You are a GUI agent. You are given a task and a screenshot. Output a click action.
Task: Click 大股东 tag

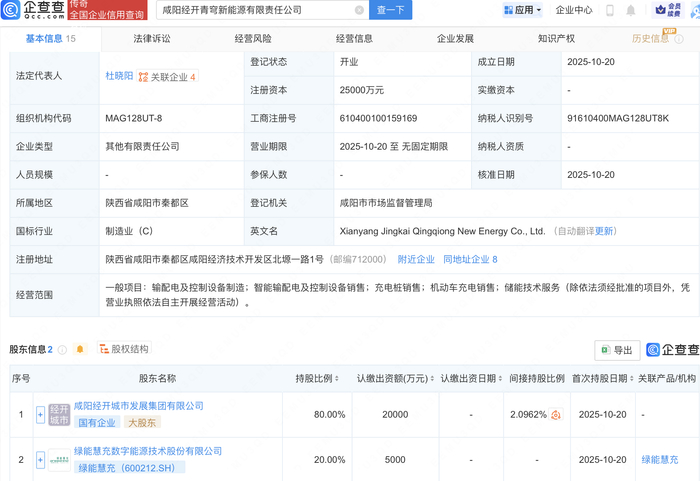[x=142, y=422]
